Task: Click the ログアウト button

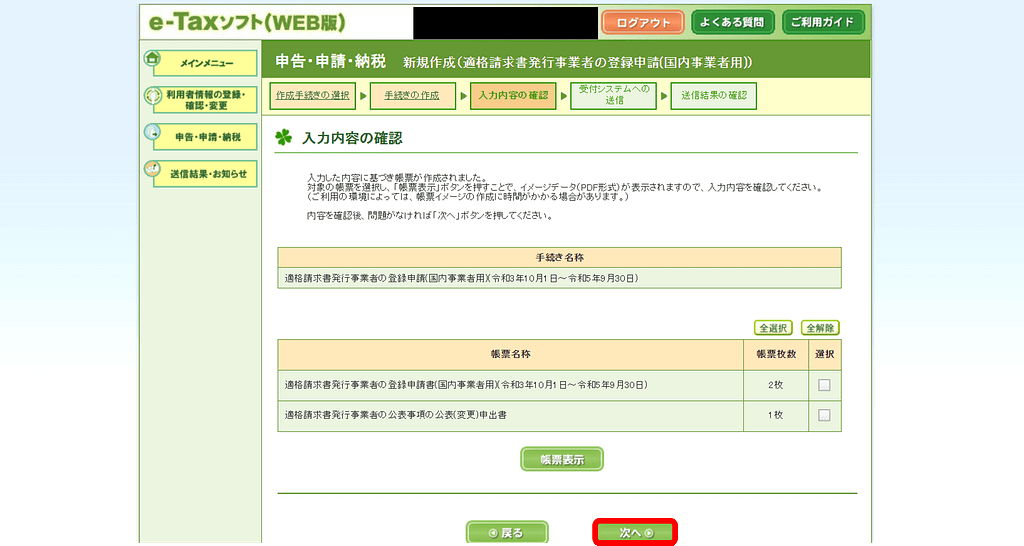Action: point(643,22)
